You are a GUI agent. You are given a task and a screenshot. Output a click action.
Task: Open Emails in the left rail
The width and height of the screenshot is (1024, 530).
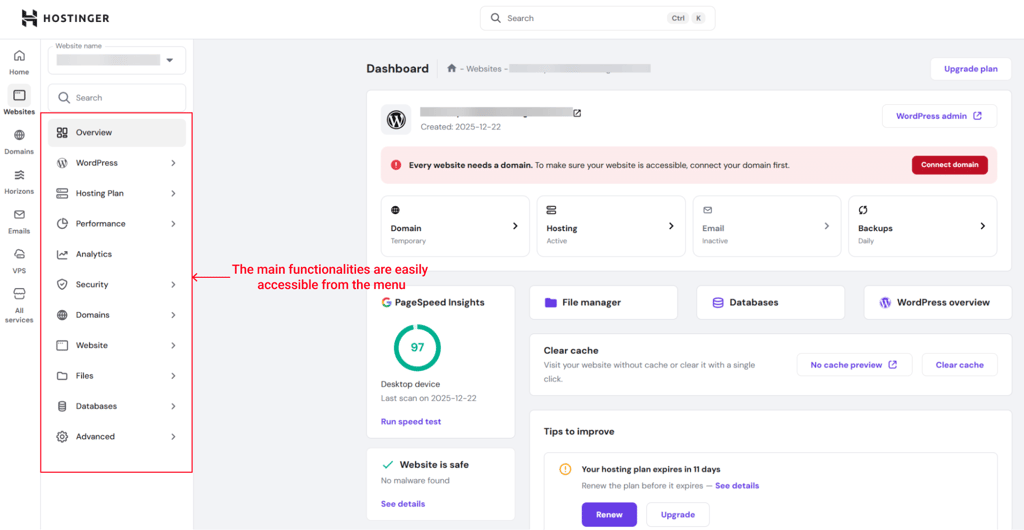(19, 221)
